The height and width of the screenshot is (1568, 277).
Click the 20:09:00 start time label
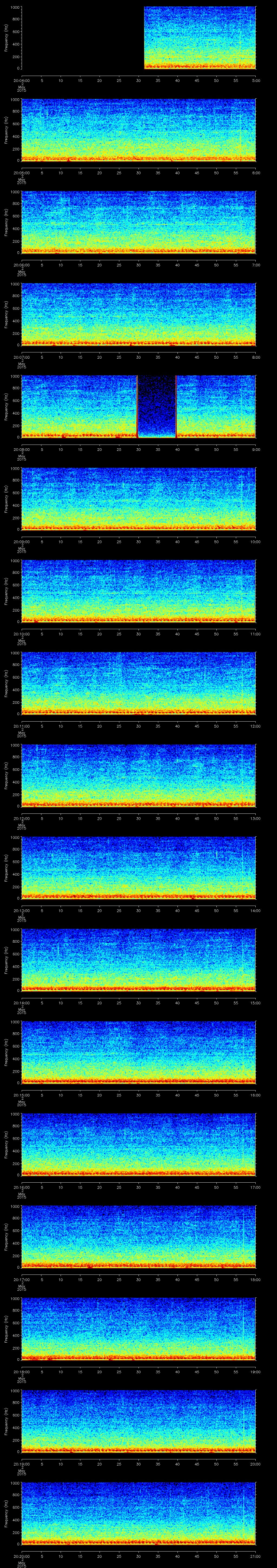pyautogui.click(x=21, y=542)
